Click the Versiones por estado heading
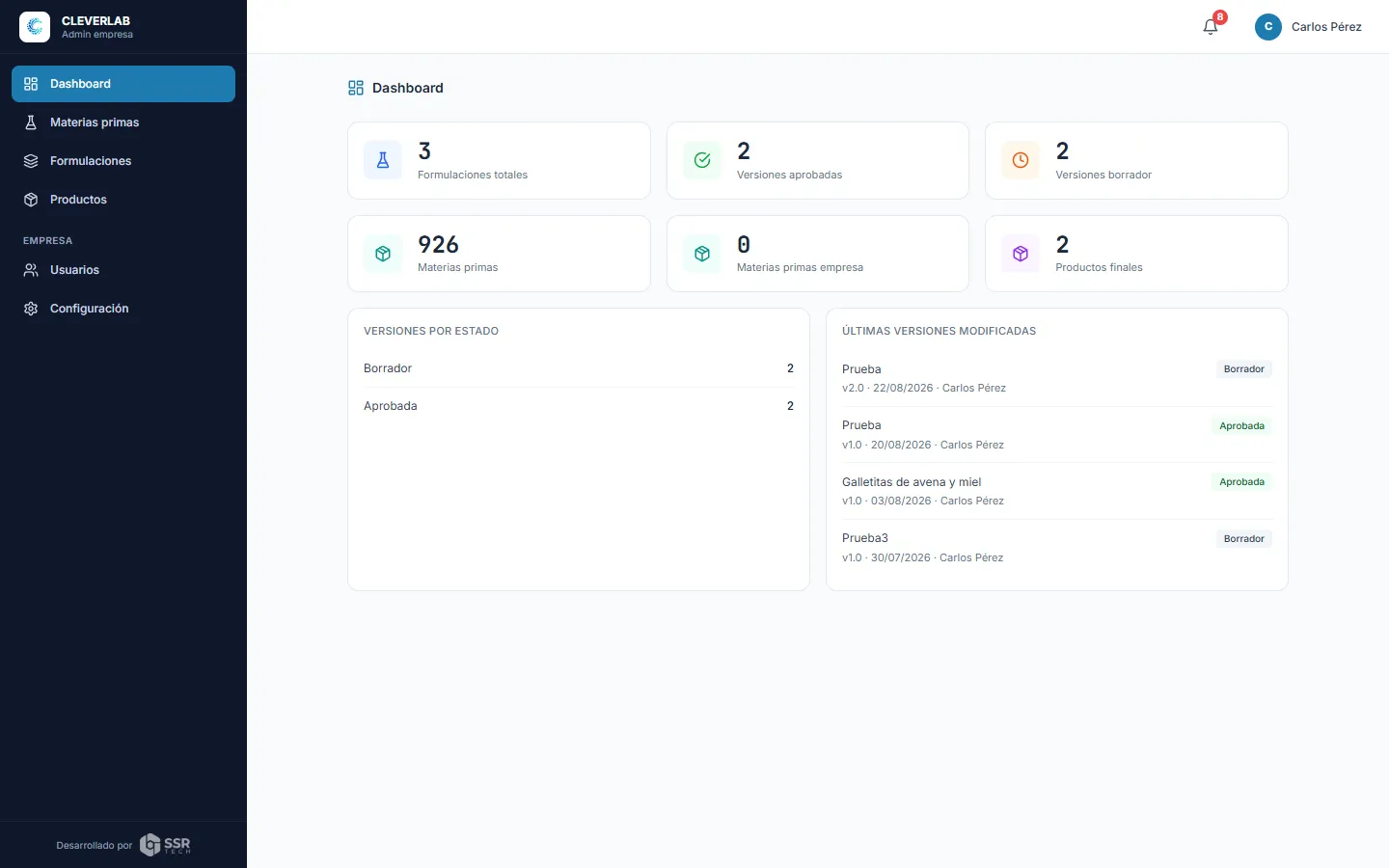This screenshot has height=868, width=1389. 431,331
